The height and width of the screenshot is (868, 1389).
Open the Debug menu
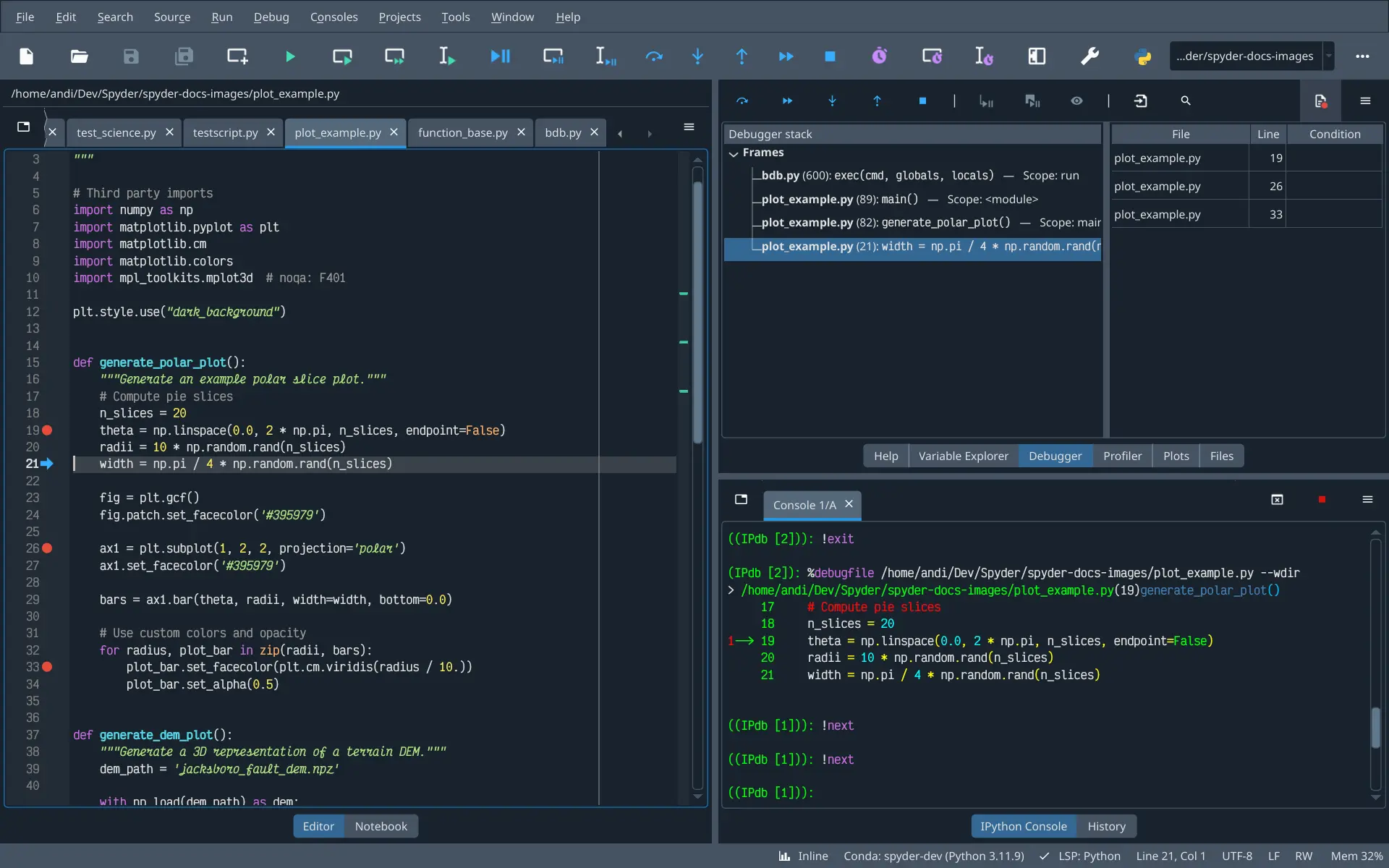coord(271,17)
